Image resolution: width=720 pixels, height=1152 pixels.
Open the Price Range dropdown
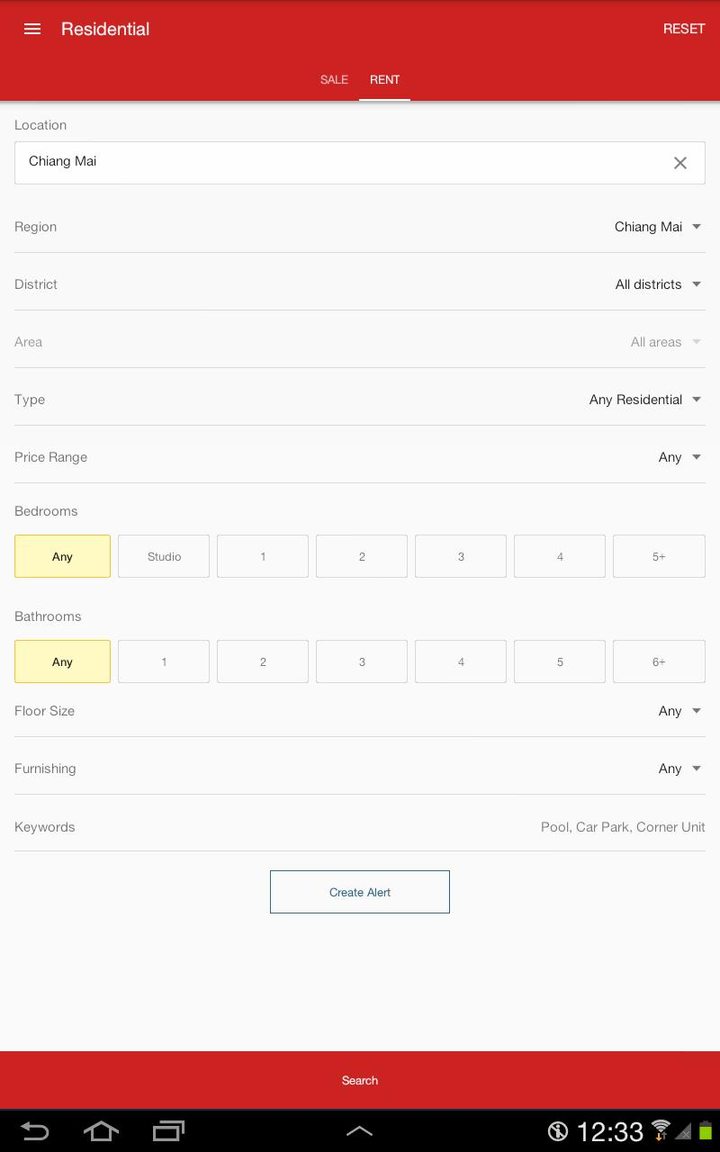click(x=677, y=457)
